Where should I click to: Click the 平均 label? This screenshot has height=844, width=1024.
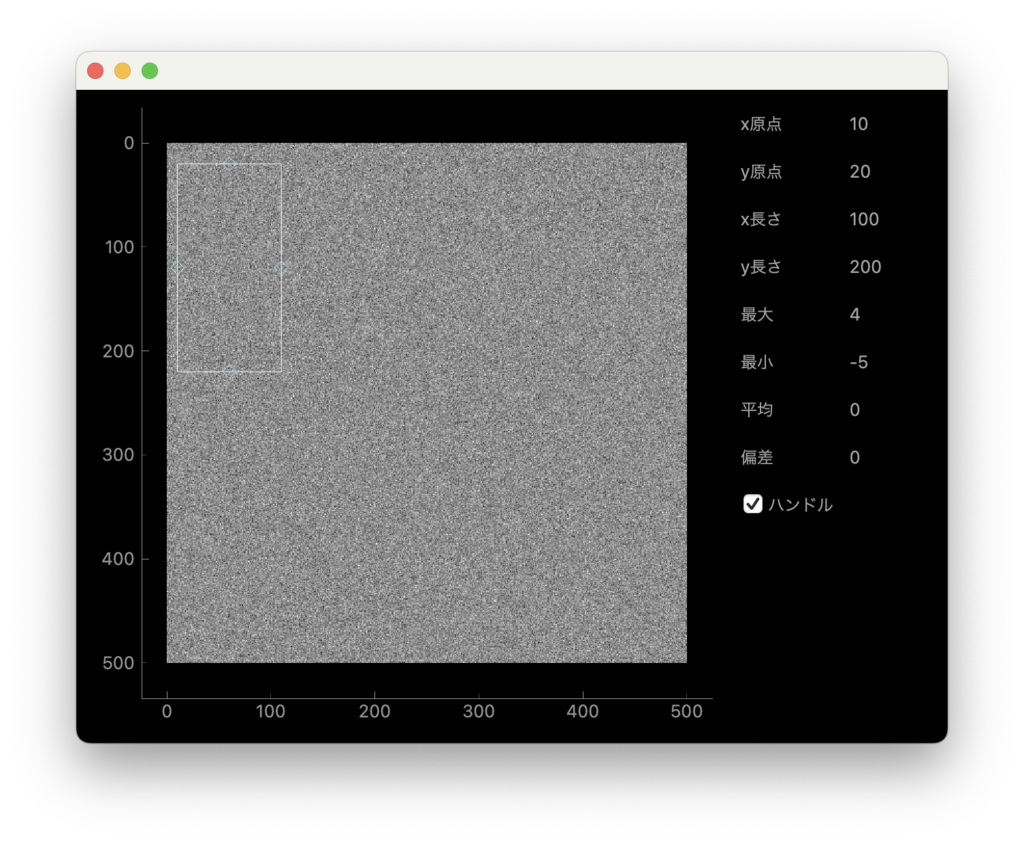757,410
